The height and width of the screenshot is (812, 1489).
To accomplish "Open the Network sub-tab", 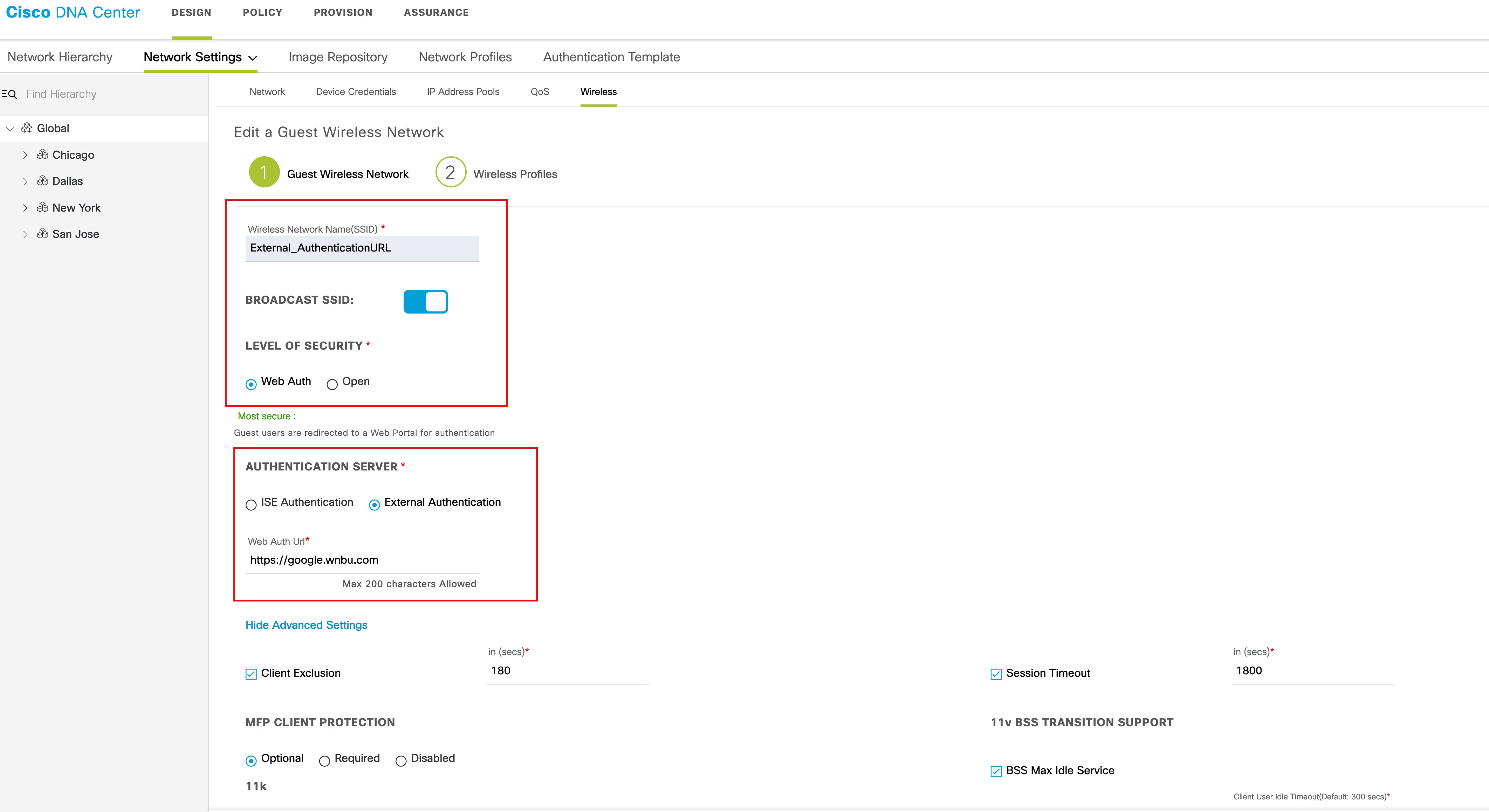I will [x=267, y=91].
